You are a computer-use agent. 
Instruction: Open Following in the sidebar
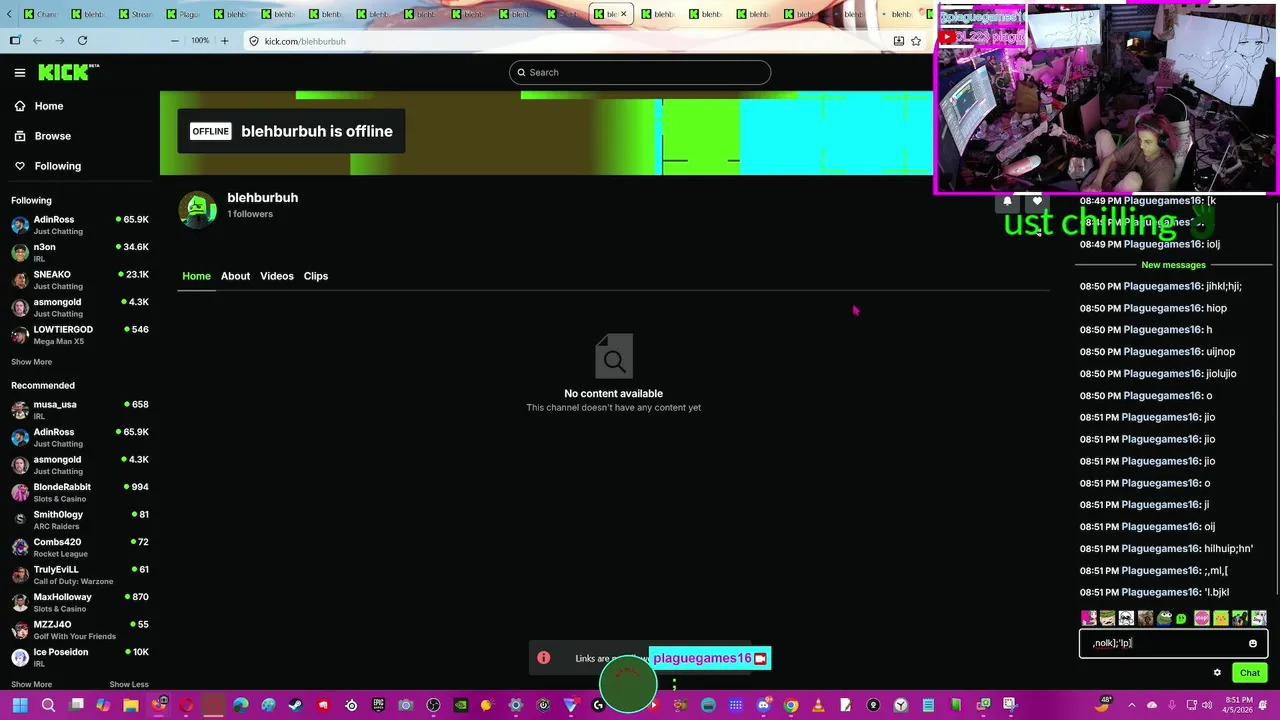57,166
